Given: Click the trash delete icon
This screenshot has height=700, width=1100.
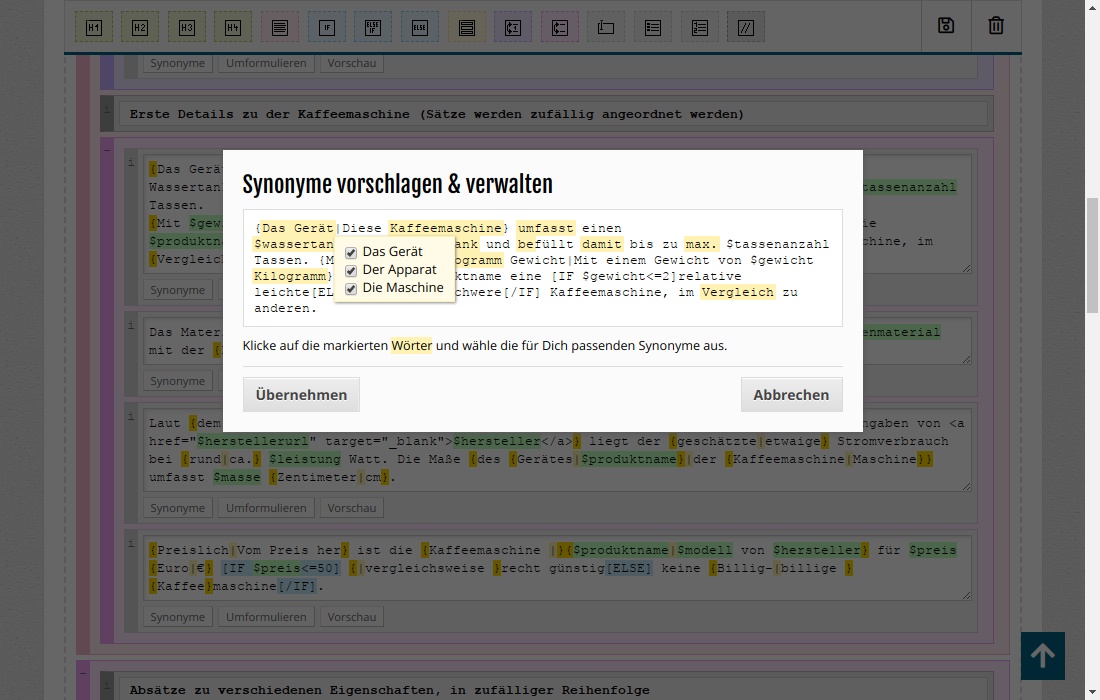Looking at the screenshot, I should coord(996,26).
